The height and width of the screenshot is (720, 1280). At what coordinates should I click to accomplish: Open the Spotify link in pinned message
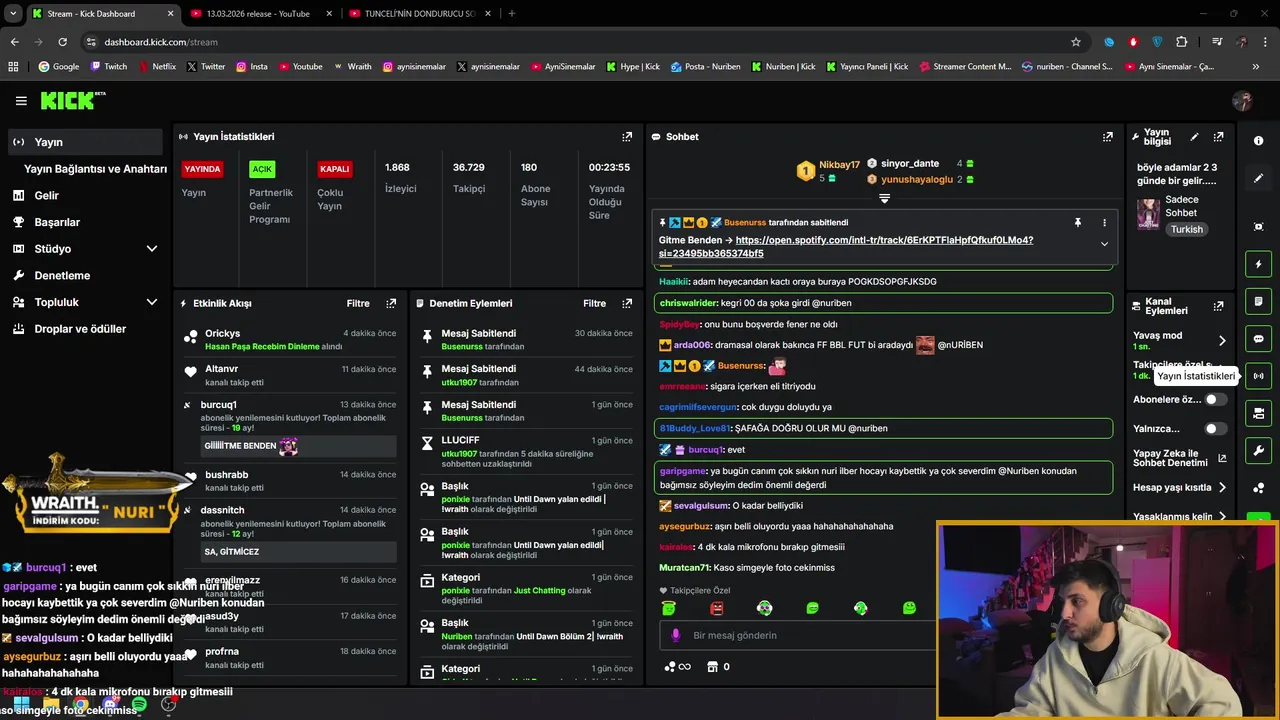pyautogui.click(x=845, y=247)
